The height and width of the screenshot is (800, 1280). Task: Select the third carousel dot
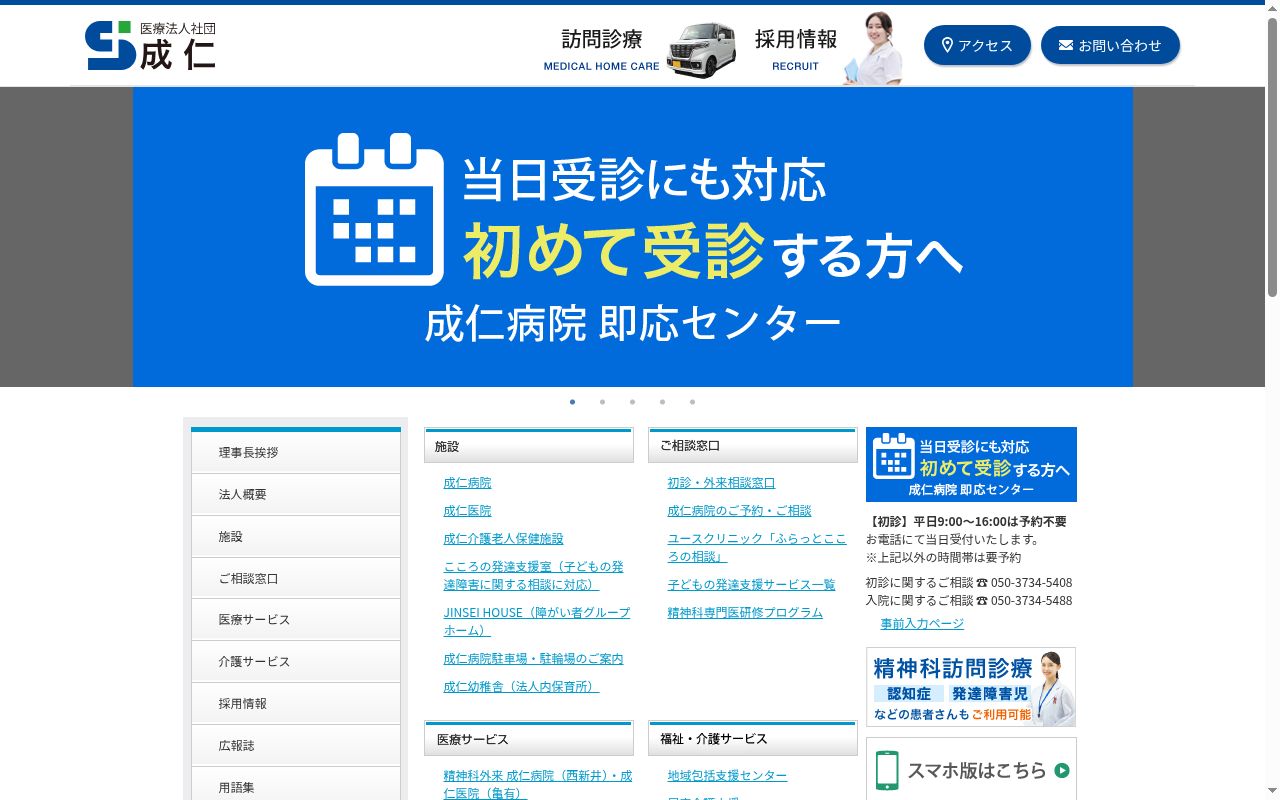point(632,402)
